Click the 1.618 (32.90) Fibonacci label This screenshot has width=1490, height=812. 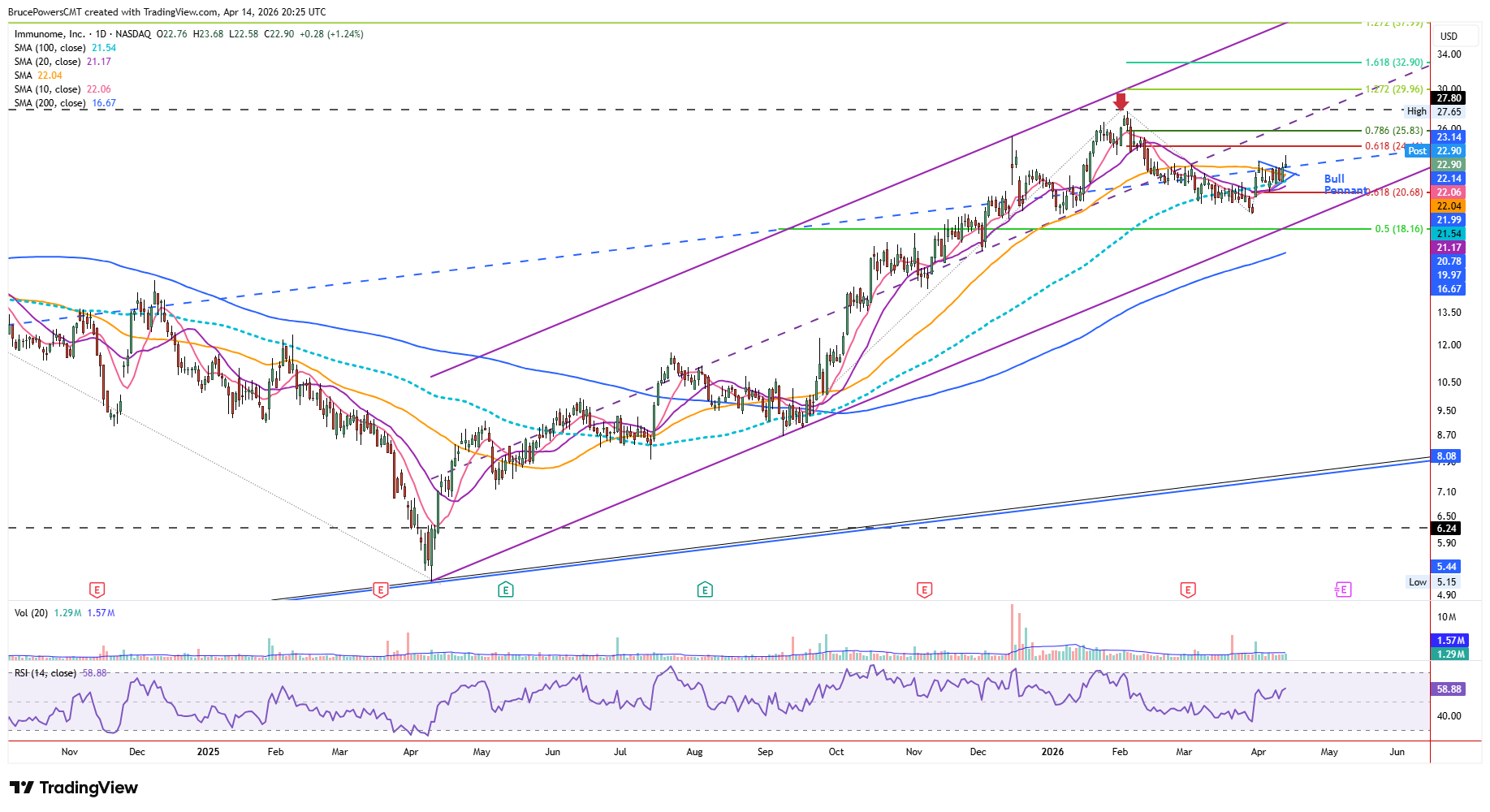pos(1394,63)
